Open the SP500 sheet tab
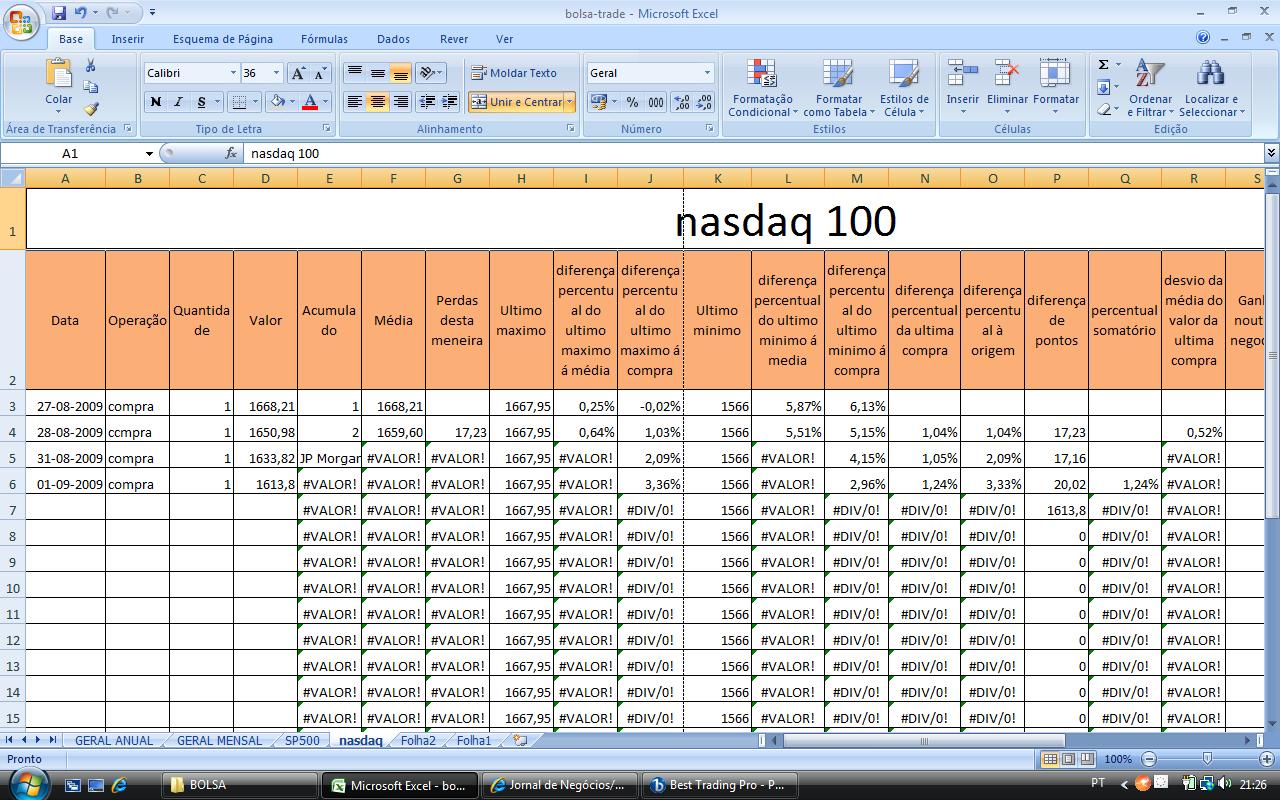Image resolution: width=1280 pixels, height=800 pixels. coord(302,741)
